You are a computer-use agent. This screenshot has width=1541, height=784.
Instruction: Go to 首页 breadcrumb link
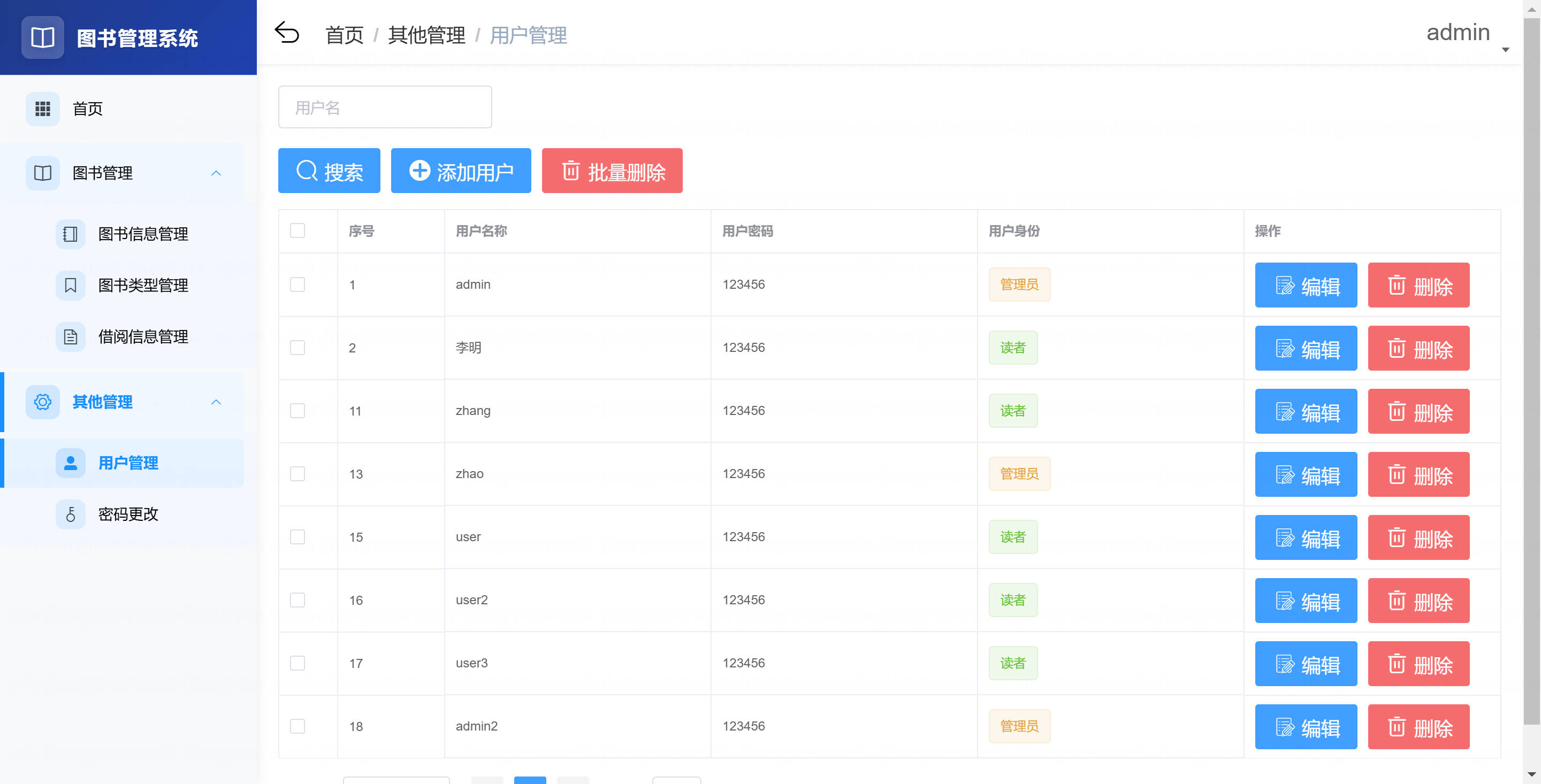[345, 35]
